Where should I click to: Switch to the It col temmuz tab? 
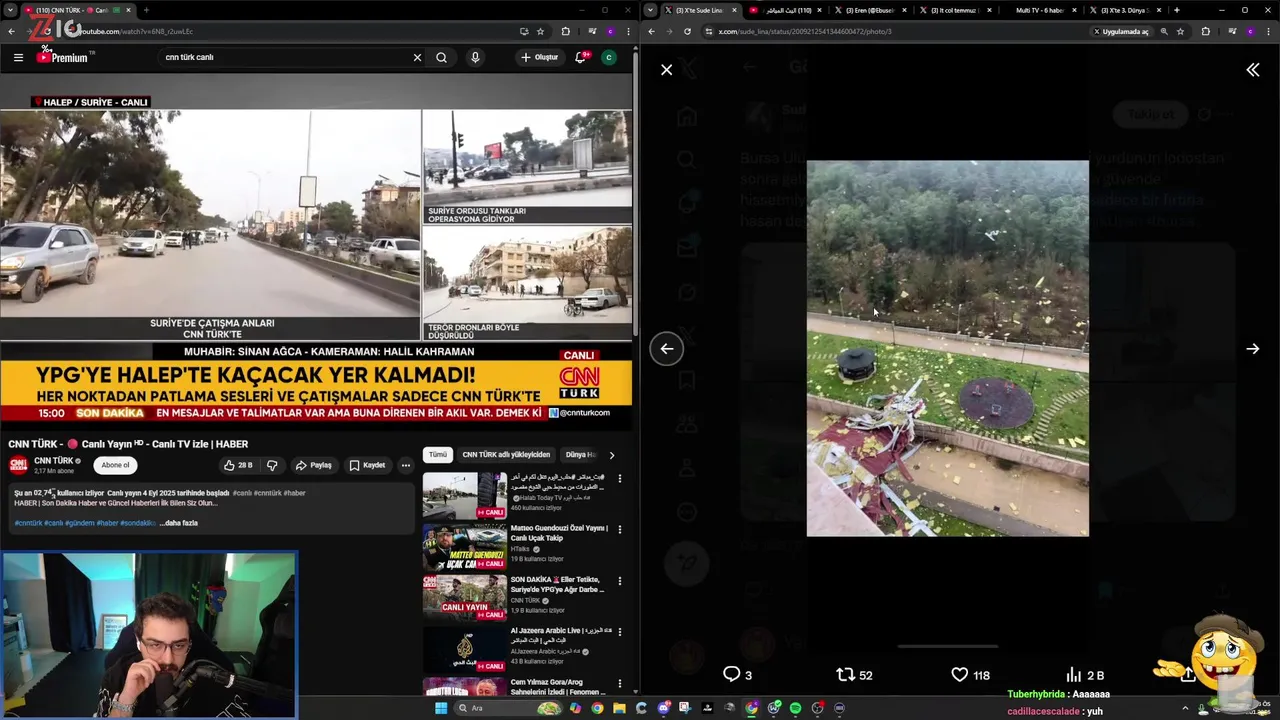pyautogui.click(x=956, y=10)
